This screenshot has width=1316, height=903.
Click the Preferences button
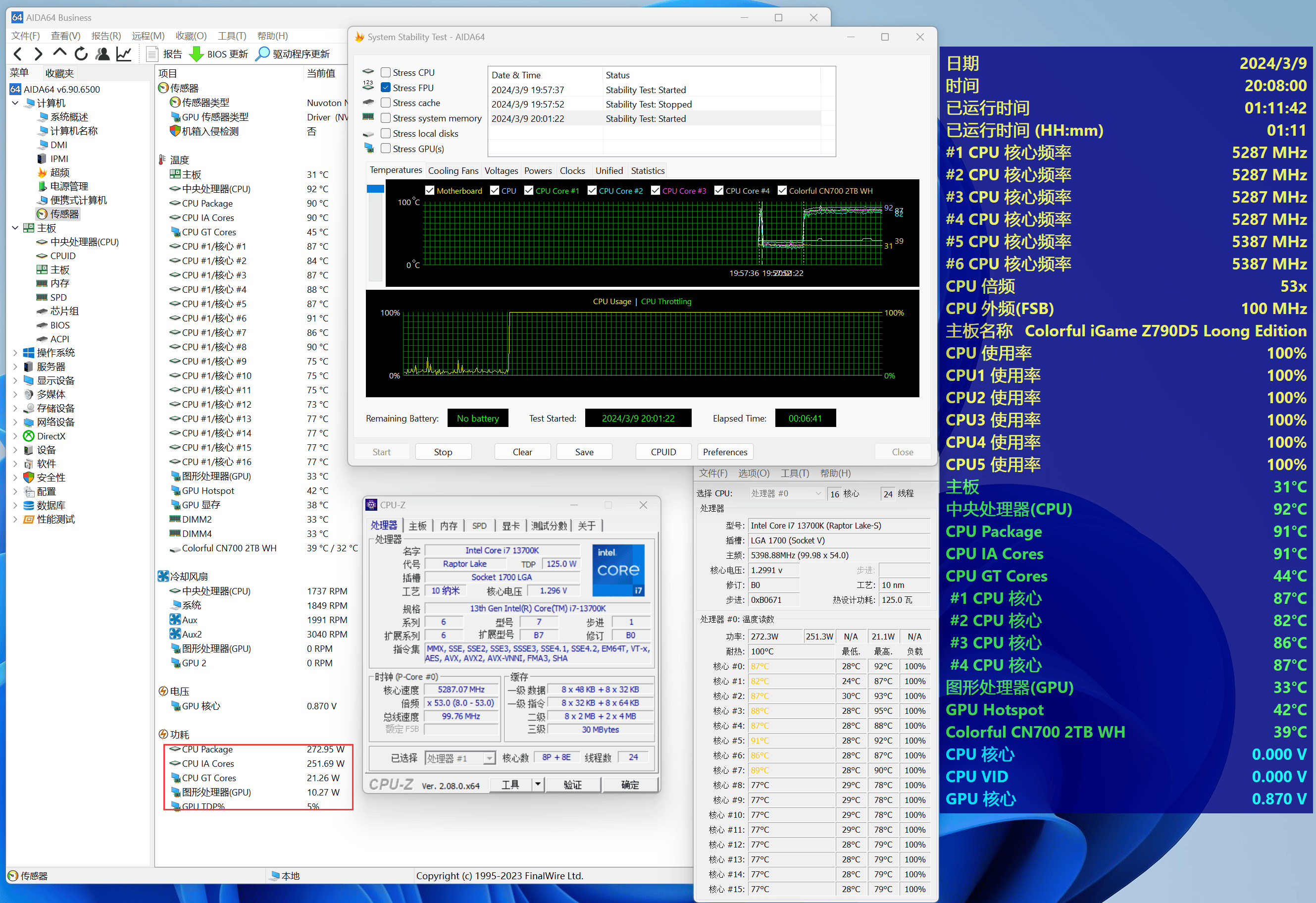click(x=725, y=452)
